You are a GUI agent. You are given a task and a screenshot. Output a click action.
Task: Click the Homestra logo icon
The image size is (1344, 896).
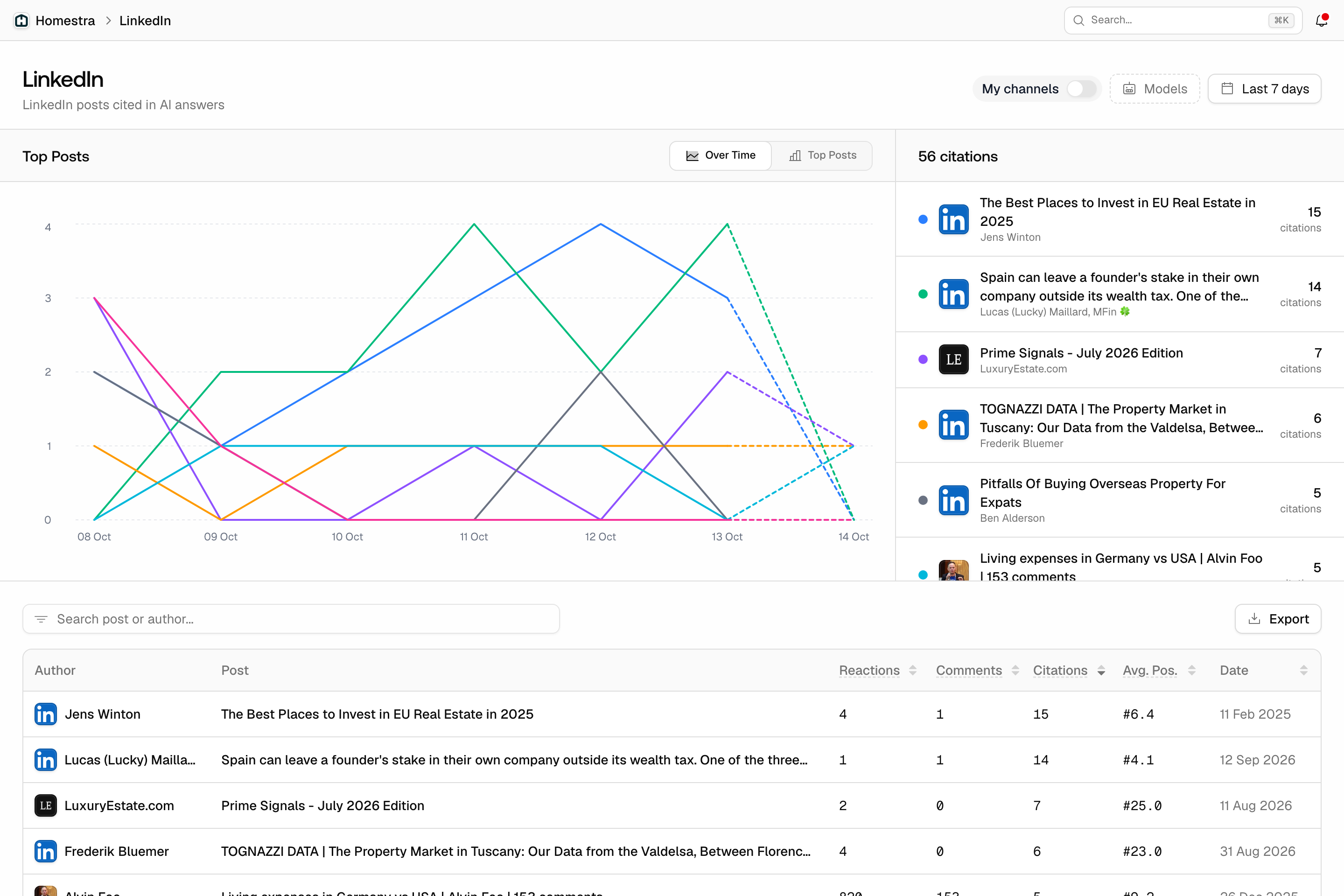click(22, 21)
